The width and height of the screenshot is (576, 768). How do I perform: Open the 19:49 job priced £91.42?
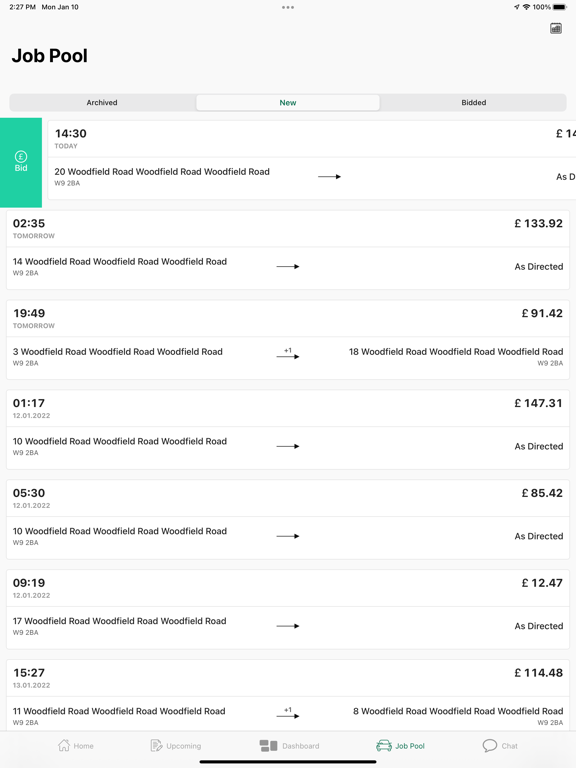(288, 340)
